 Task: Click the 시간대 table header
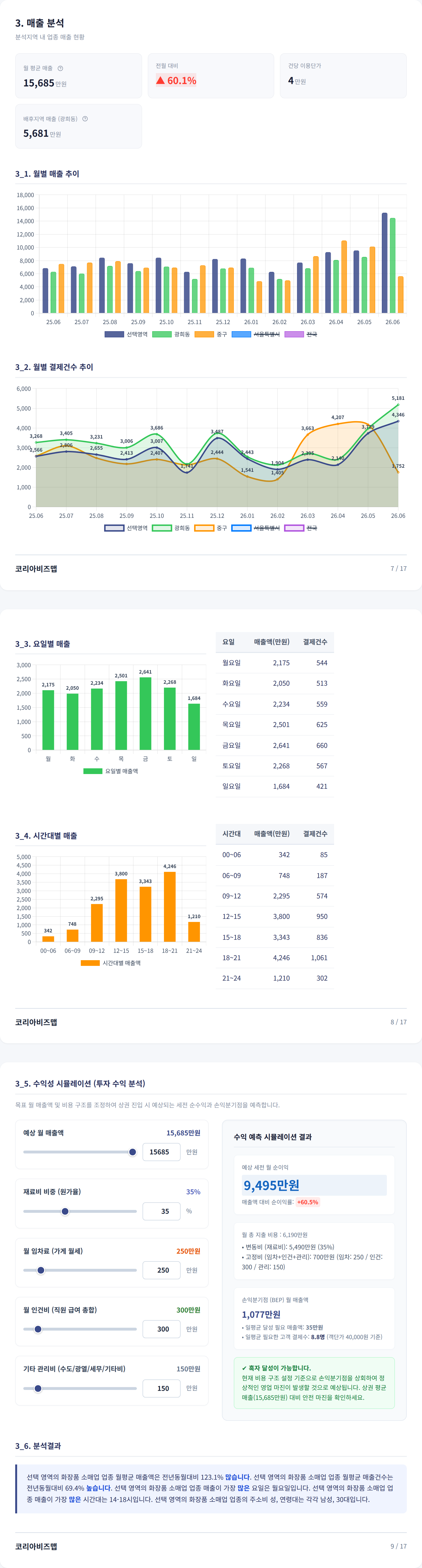click(x=231, y=834)
